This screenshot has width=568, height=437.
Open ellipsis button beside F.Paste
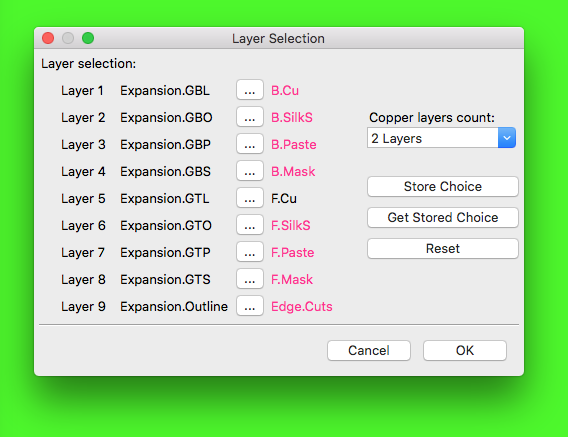250,252
